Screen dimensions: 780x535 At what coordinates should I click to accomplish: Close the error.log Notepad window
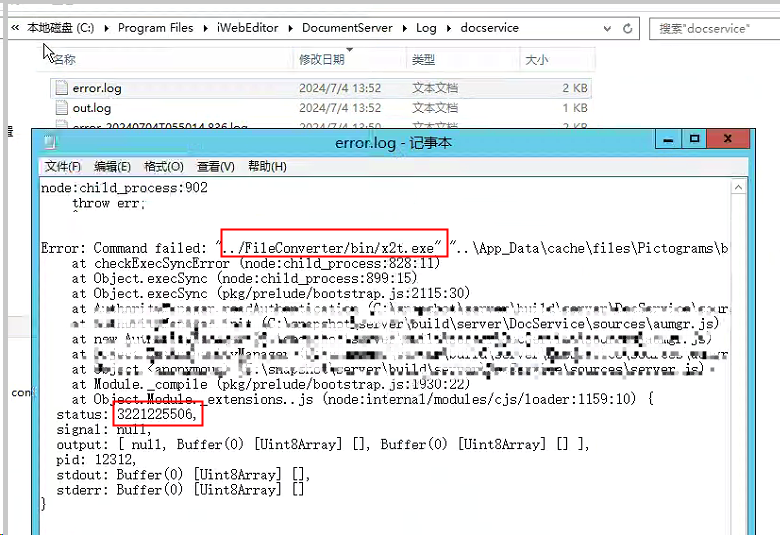(728, 139)
